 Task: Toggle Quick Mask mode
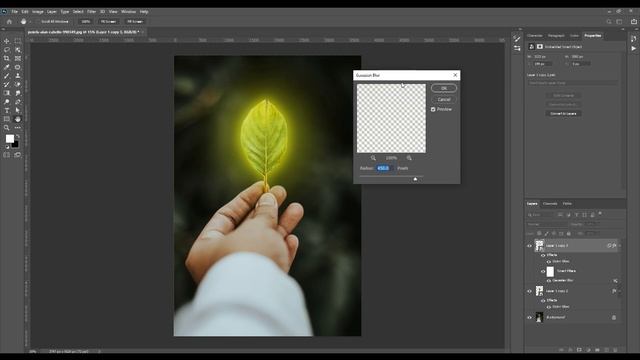point(7,155)
